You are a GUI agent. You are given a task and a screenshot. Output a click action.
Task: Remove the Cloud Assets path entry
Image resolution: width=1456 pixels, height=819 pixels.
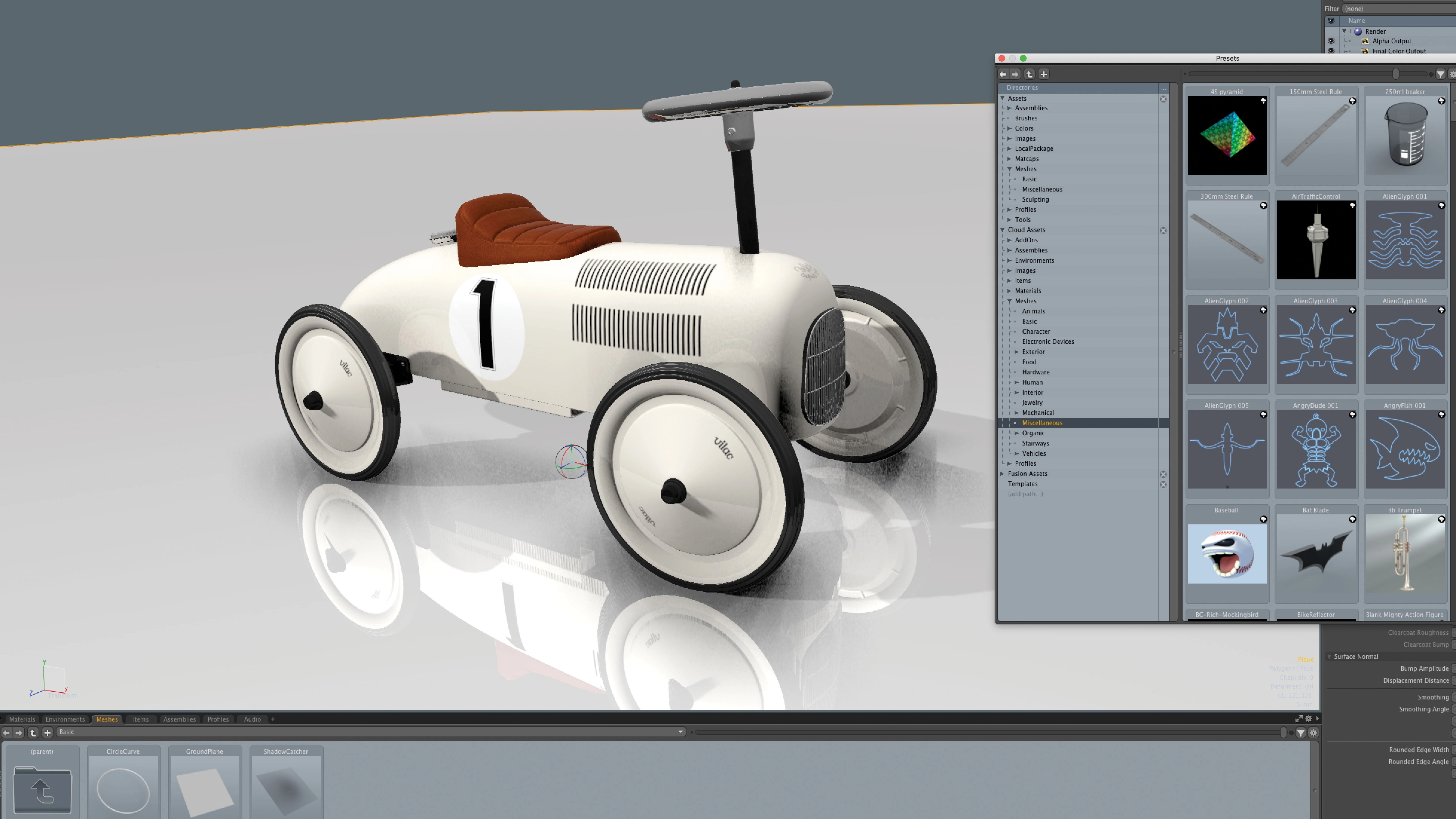tap(1163, 230)
